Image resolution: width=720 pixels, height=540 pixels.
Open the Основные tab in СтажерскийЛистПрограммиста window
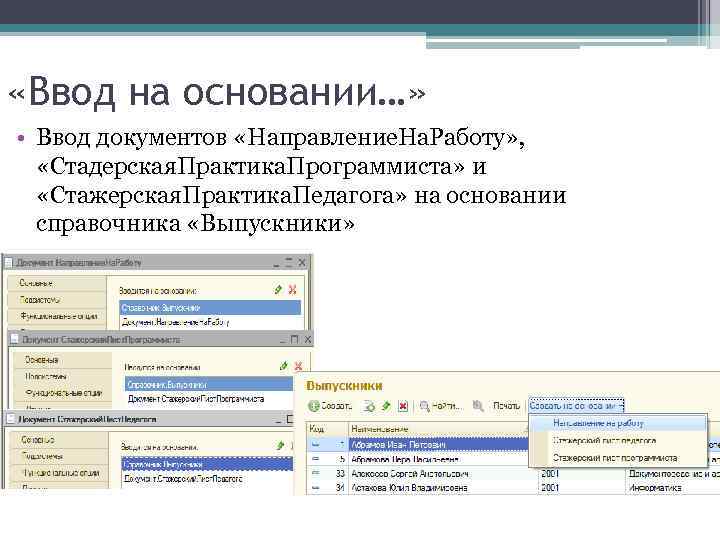click(x=62, y=360)
